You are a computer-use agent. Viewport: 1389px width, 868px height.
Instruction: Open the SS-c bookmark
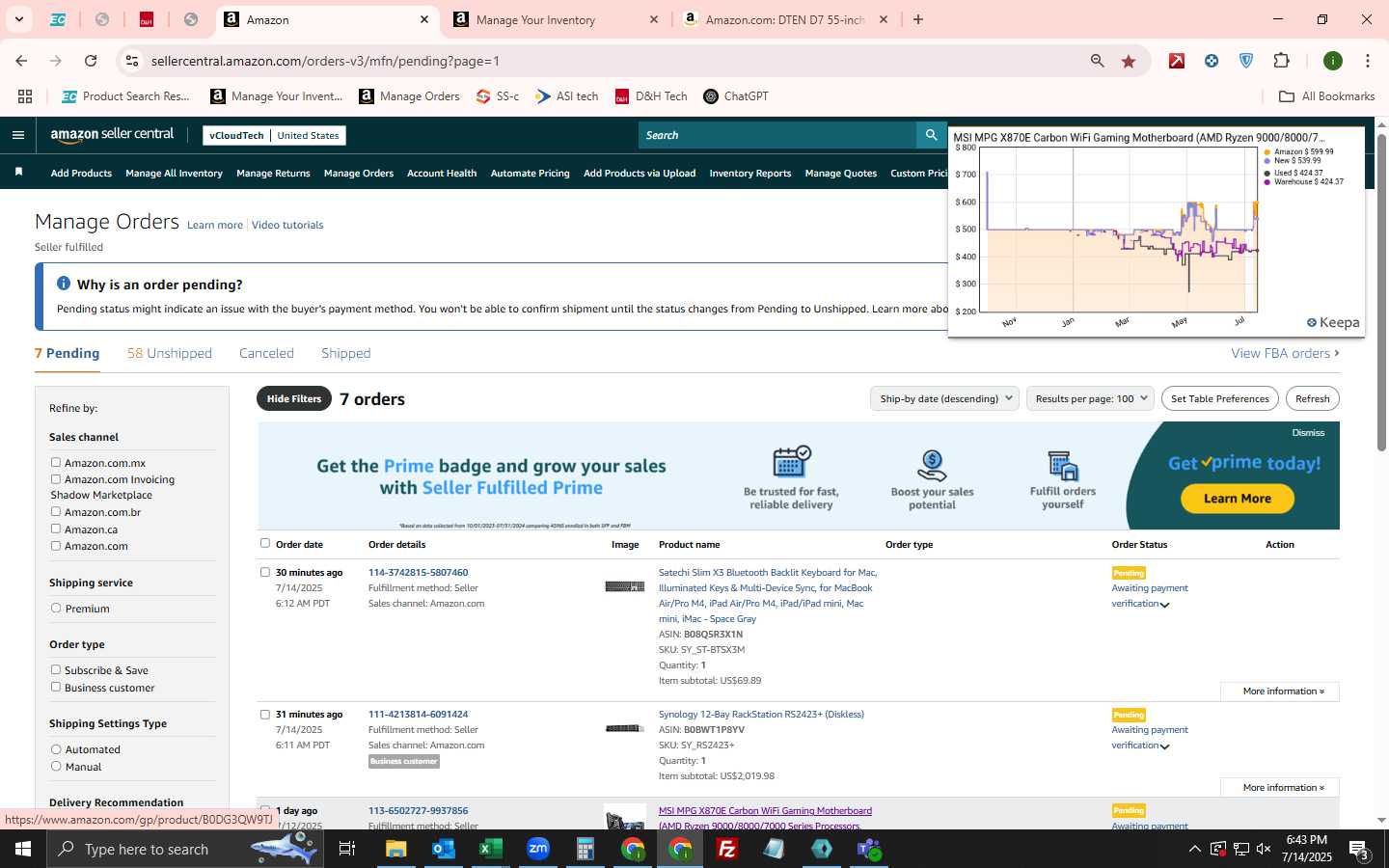(x=498, y=96)
